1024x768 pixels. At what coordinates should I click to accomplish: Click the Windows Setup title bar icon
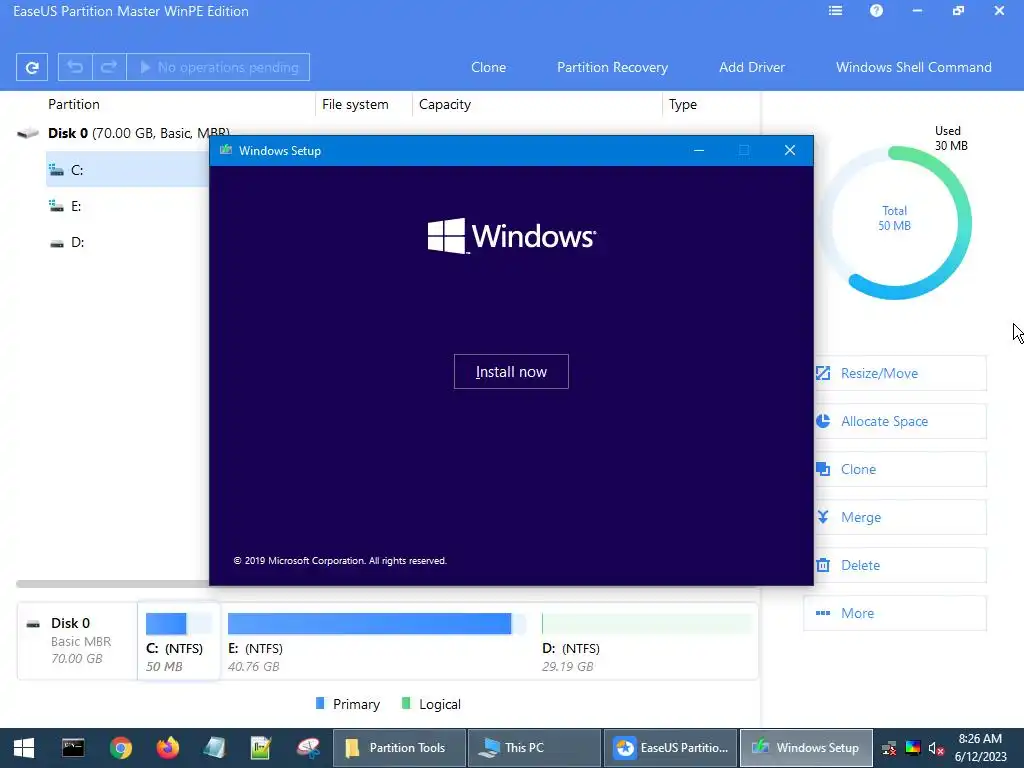pyautogui.click(x=226, y=150)
